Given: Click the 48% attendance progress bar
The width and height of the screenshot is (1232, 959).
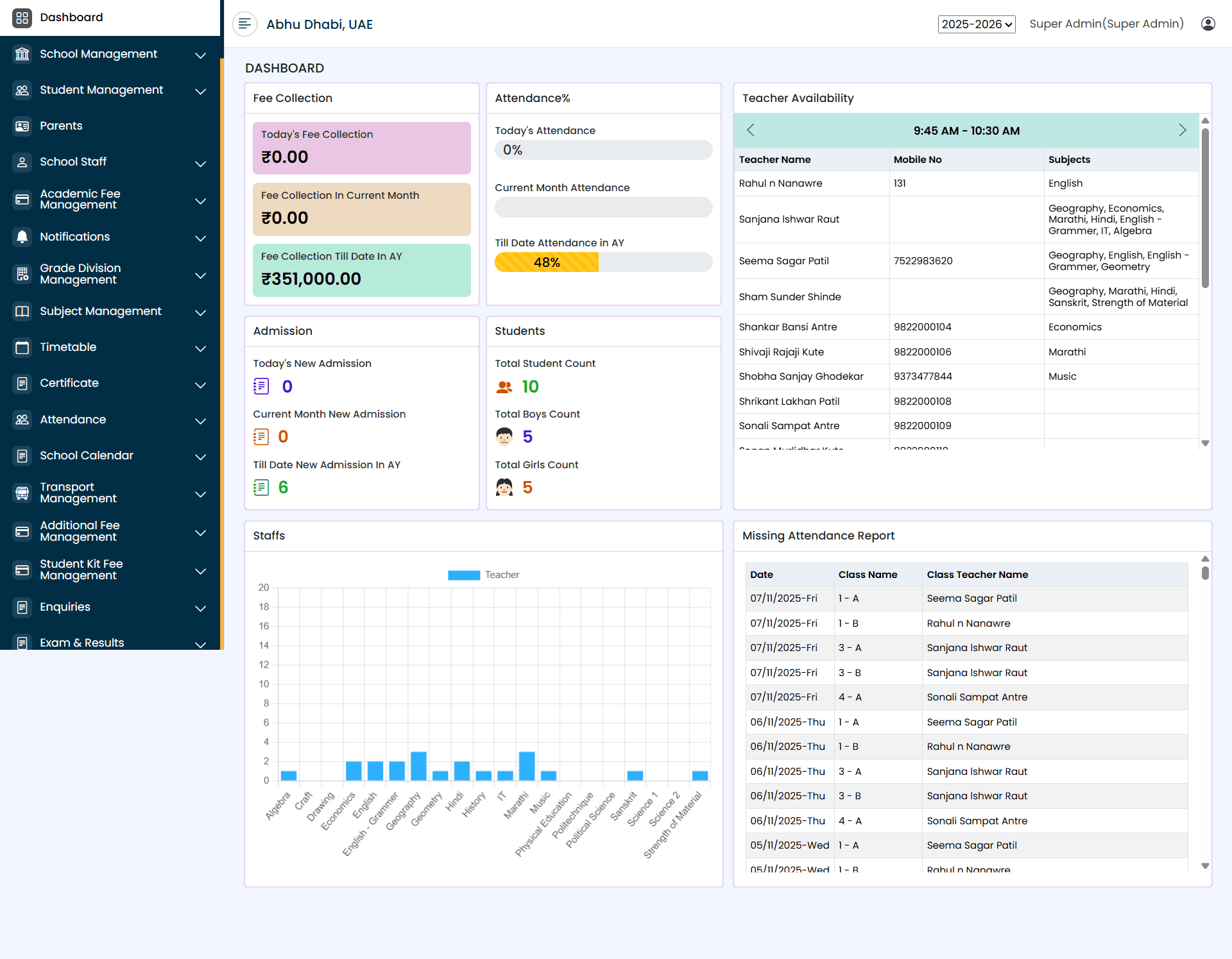Looking at the screenshot, I should (x=545, y=262).
